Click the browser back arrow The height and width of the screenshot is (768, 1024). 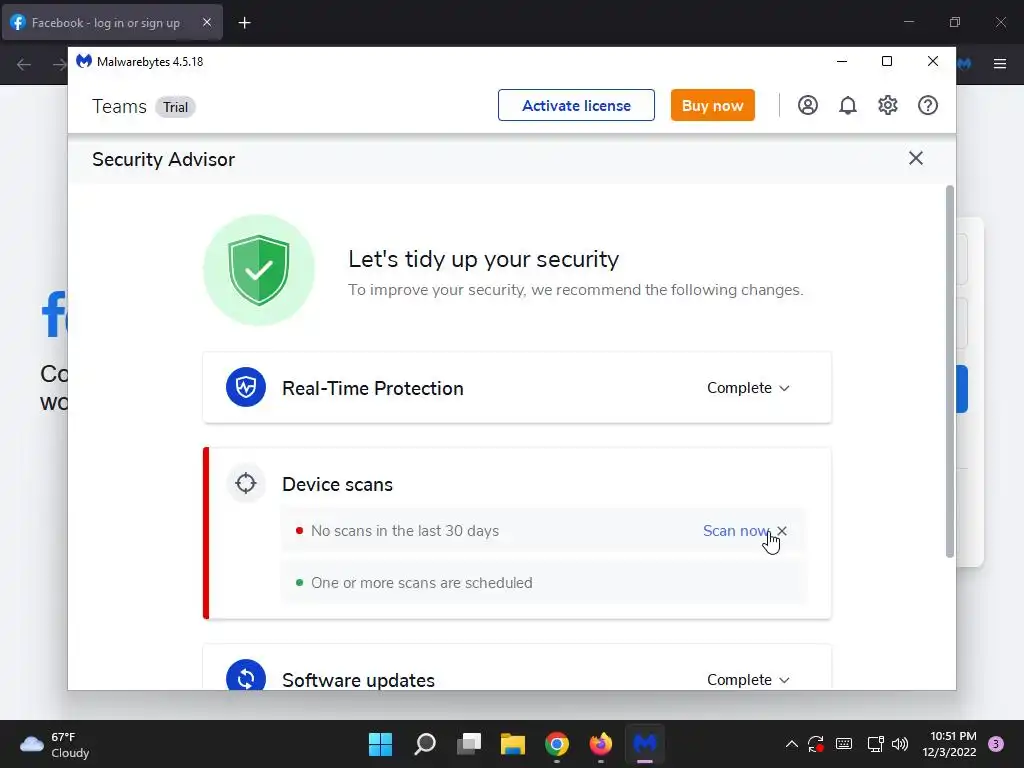coord(24,64)
